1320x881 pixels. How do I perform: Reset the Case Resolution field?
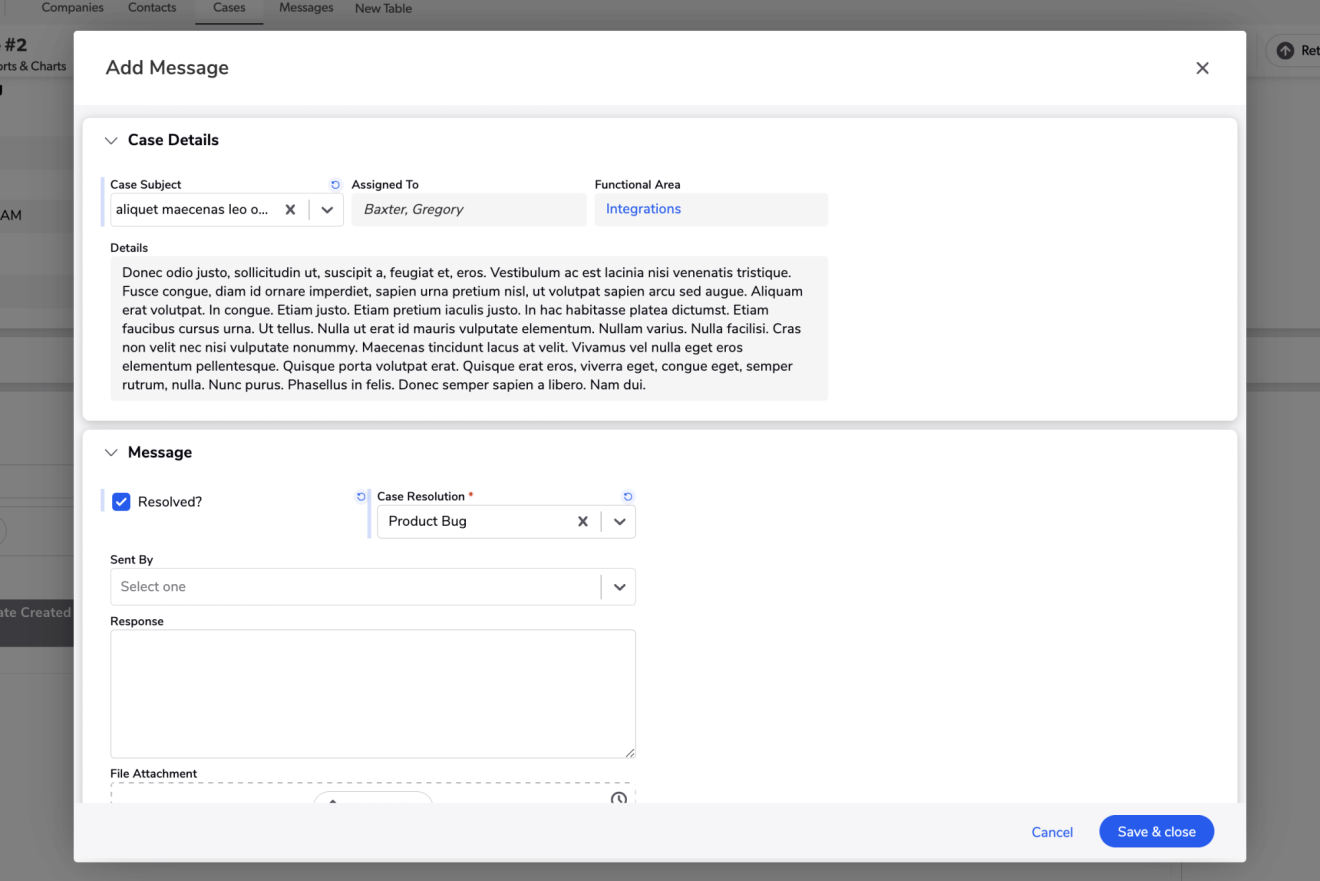[x=628, y=497]
